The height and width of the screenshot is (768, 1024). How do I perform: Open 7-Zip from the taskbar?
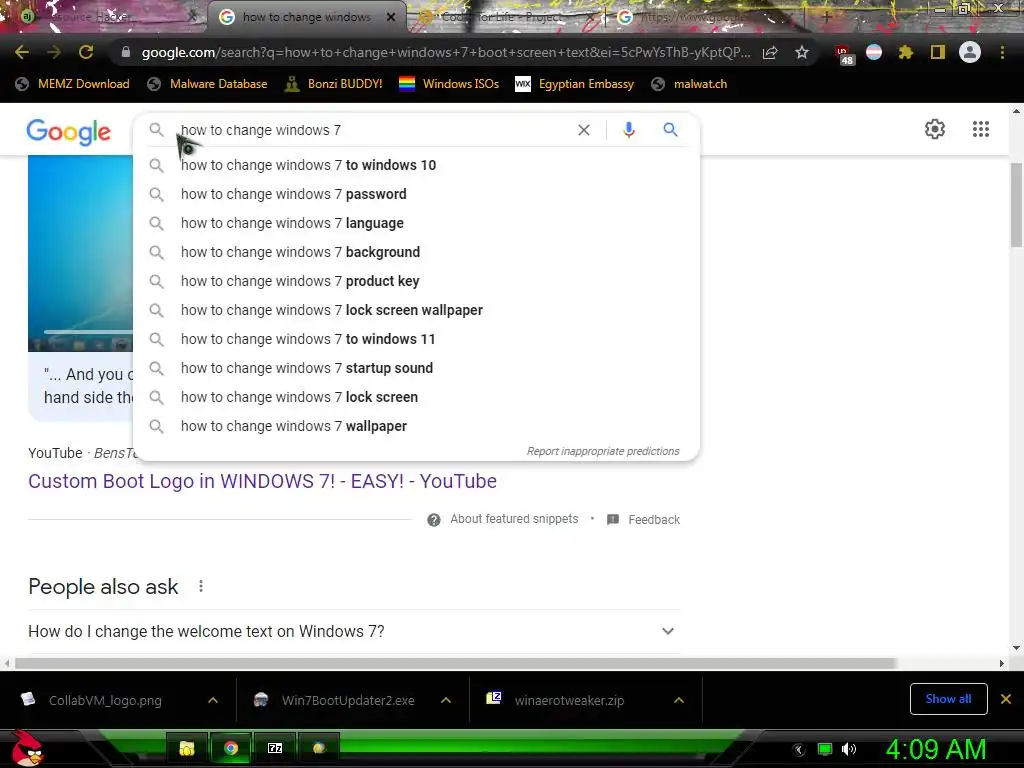(275, 748)
